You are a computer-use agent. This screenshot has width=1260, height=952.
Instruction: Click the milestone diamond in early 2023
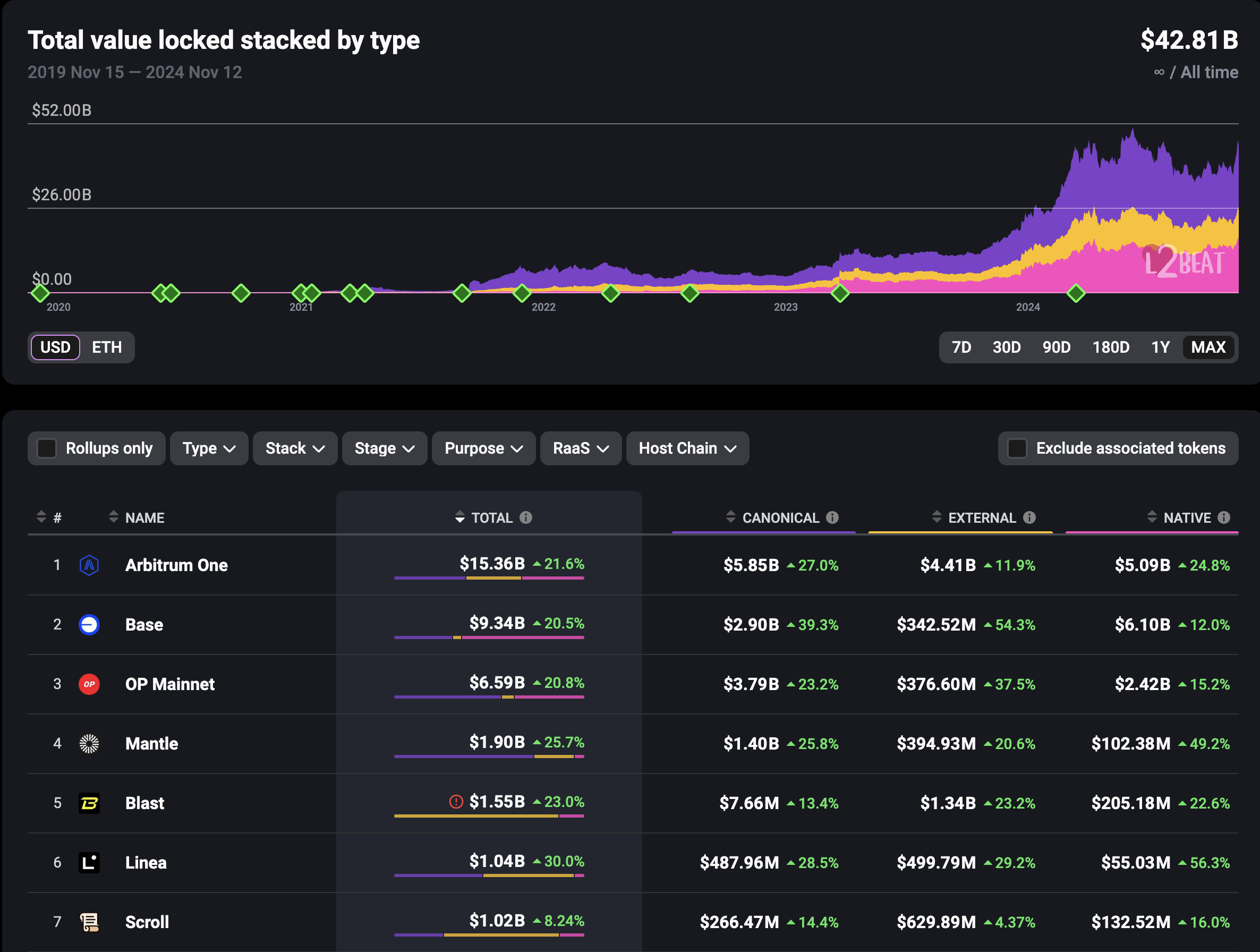tap(840, 293)
